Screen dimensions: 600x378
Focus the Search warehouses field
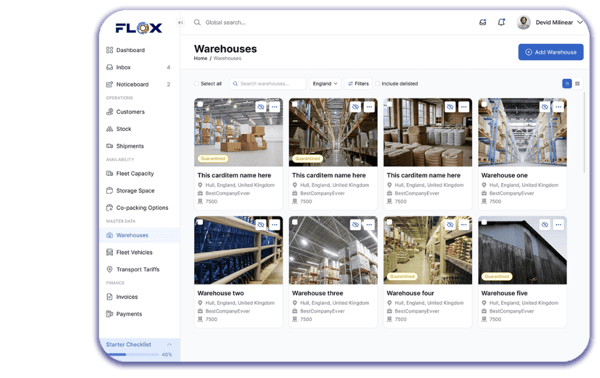click(x=267, y=83)
